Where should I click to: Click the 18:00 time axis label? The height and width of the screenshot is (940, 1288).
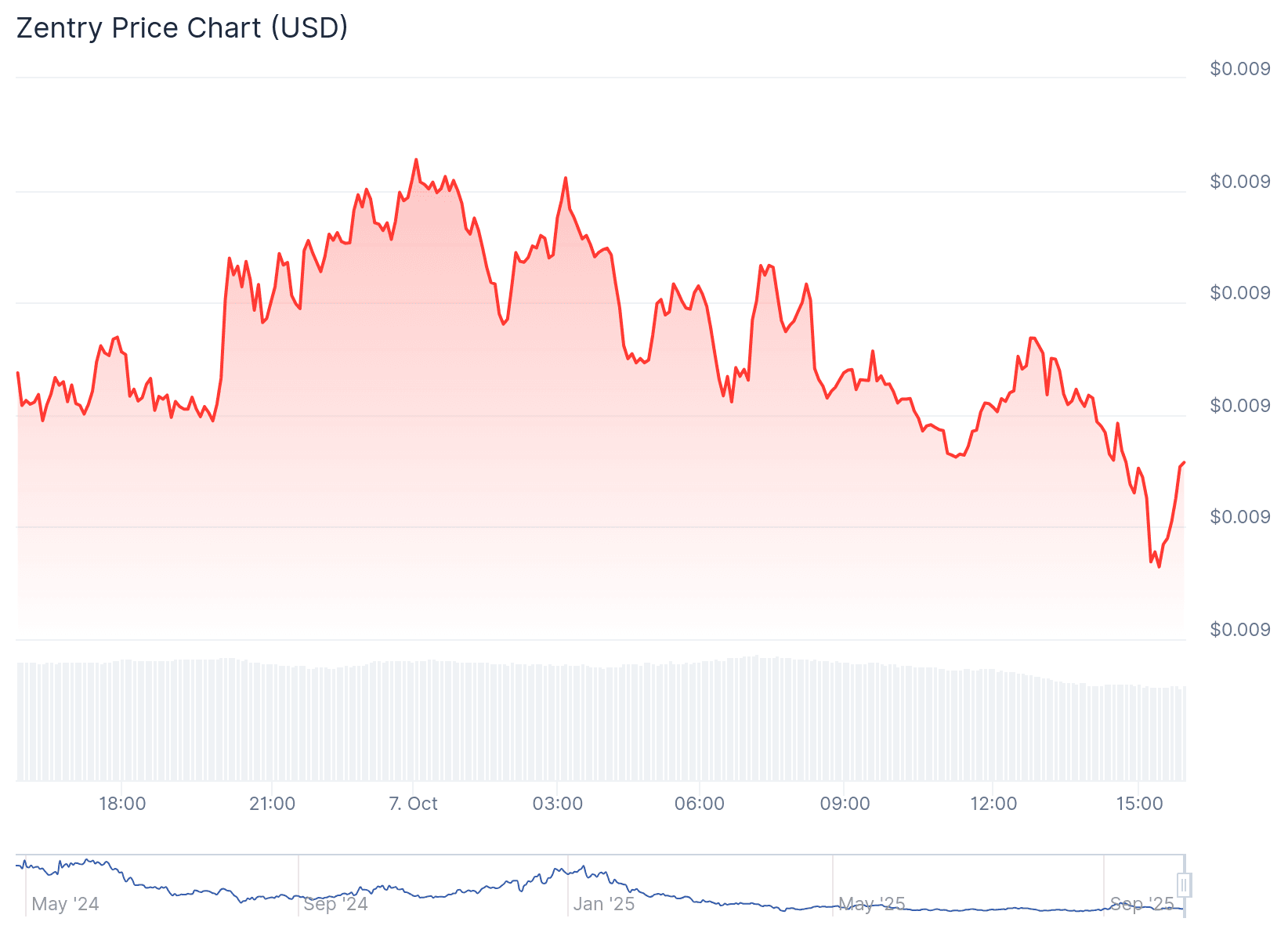122,804
